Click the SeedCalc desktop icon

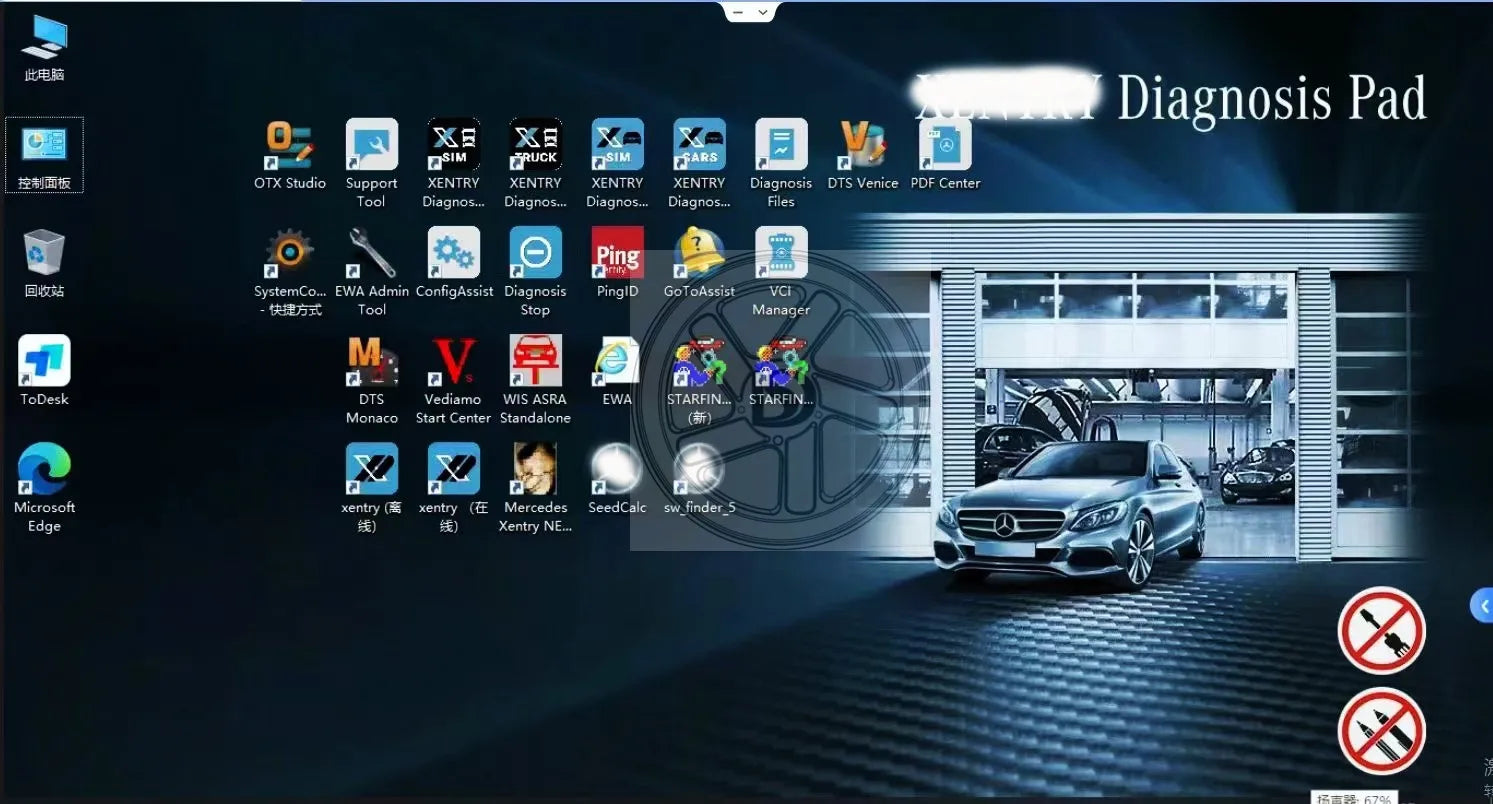pos(617,479)
